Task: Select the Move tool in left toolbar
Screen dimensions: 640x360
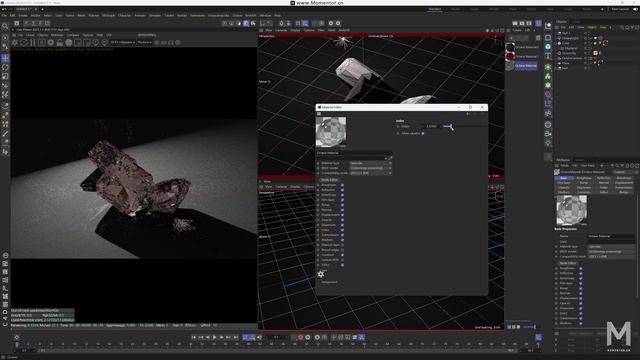Action: [5, 58]
